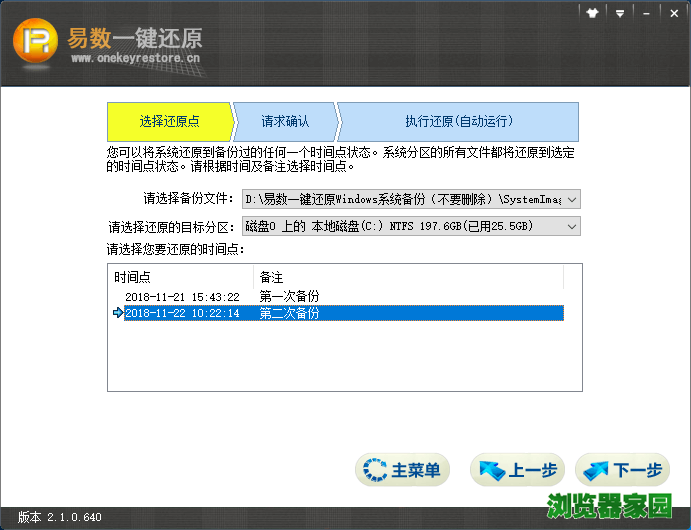The width and height of the screenshot is (691, 530).
Task: Expand the target partition dropdown arrow
Action: pyautogui.click(x=572, y=226)
